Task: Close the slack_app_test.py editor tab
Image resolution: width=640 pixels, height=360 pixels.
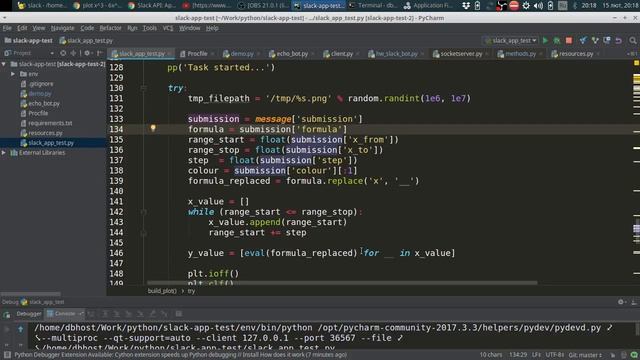Action: click(x=169, y=54)
